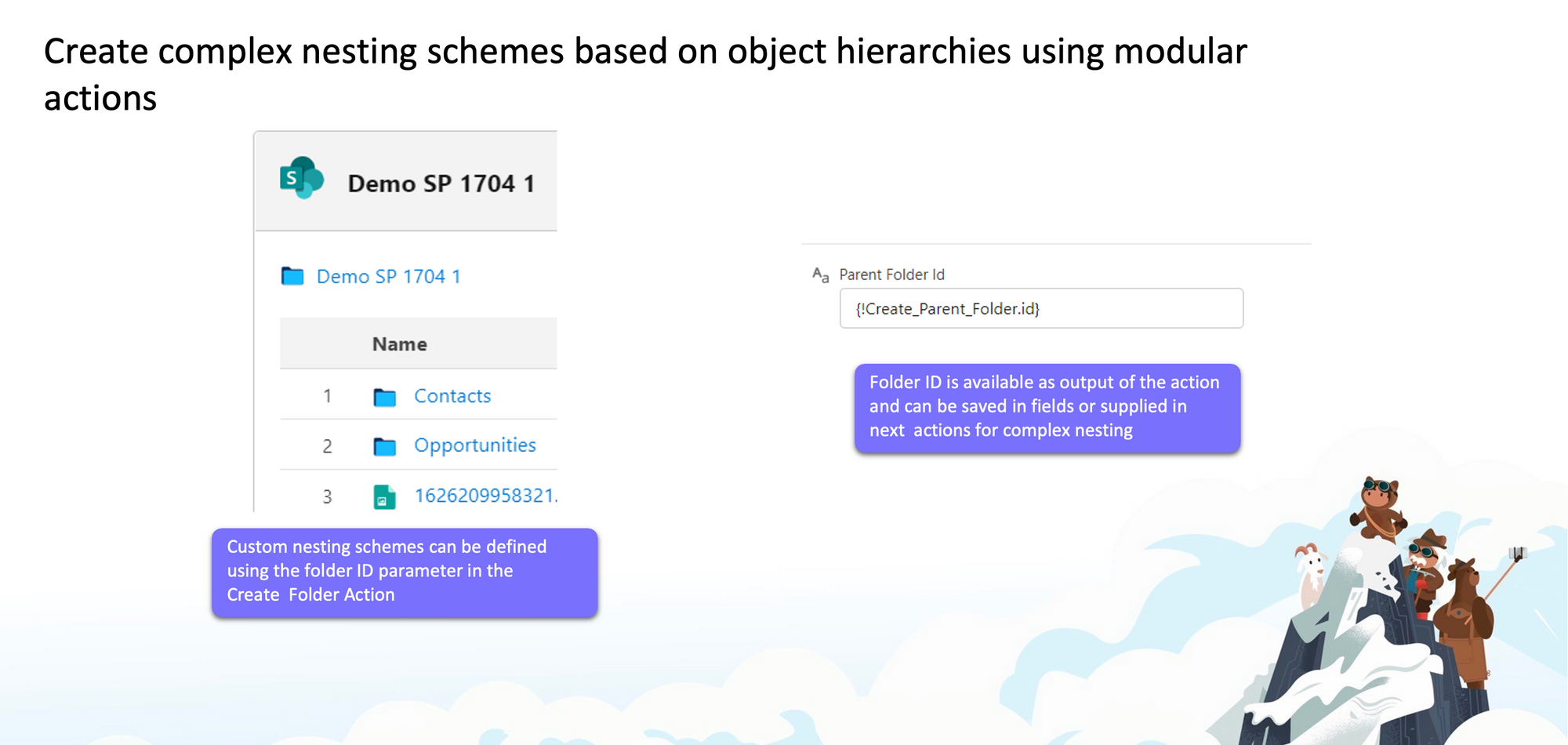This screenshot has height=745, width=1568.
Task: Open the 1626209958321 file link
Action: pyautogui.click(x=485, y=496)
